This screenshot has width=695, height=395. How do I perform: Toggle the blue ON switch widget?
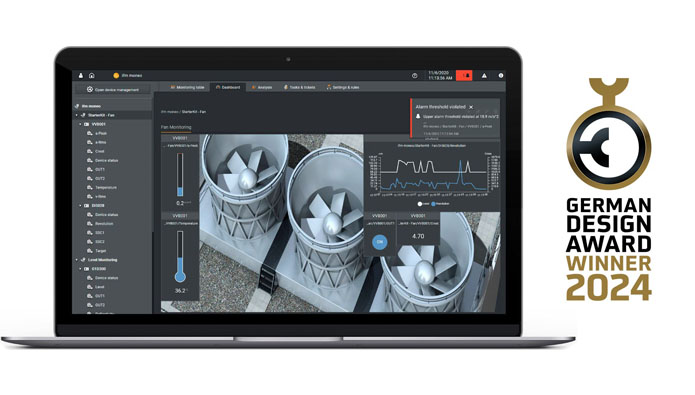pos(379,242)
